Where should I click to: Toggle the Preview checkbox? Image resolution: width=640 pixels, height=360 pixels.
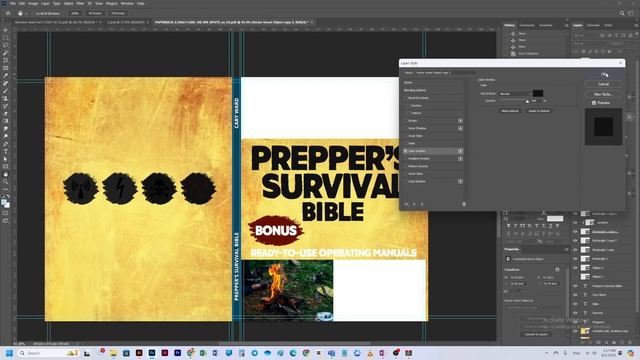(x=594, y=103)
